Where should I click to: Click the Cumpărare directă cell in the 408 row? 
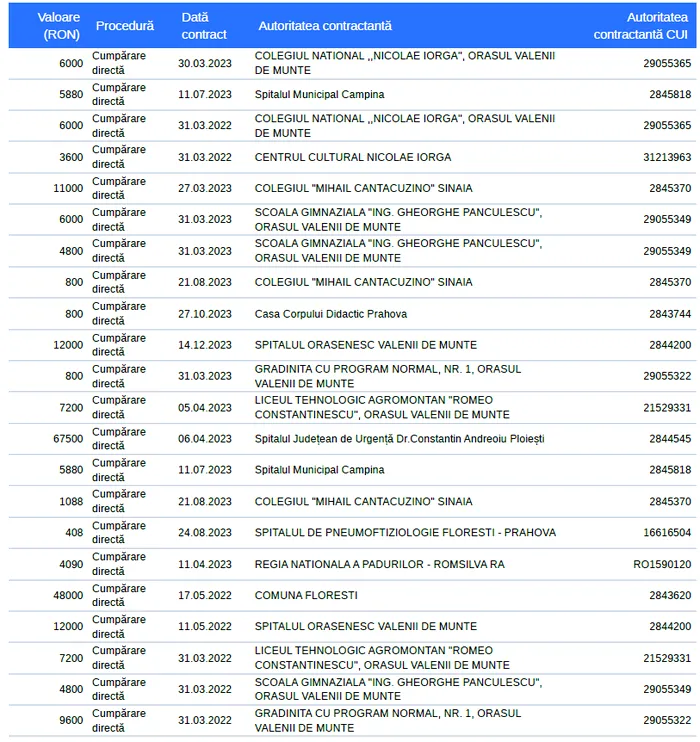(119, 532)
